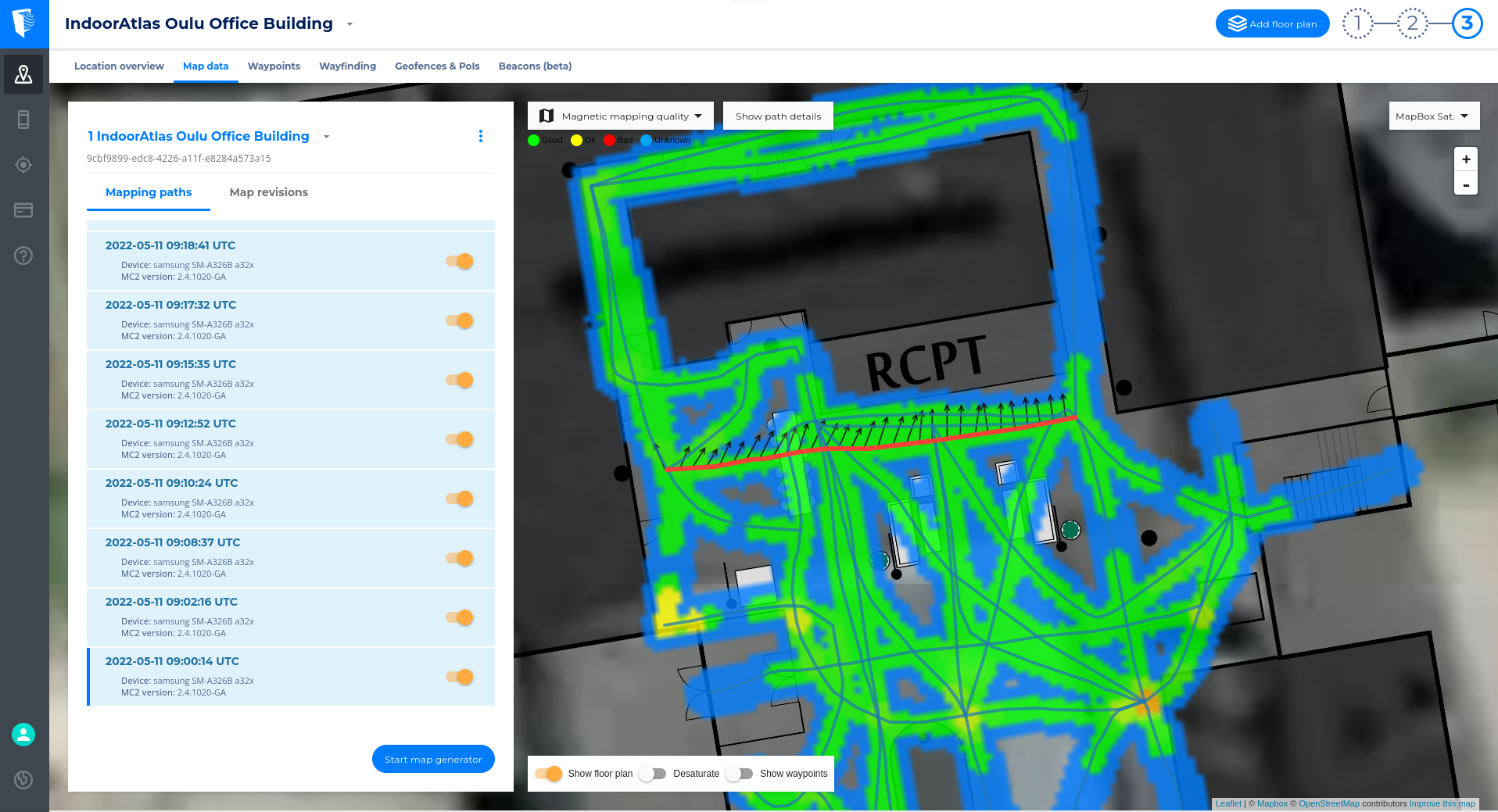Image resolution: width=1498 pixels, height=812 pixels.
Task: Open the locations map pin sidebar icon
Action: point(23,74)
